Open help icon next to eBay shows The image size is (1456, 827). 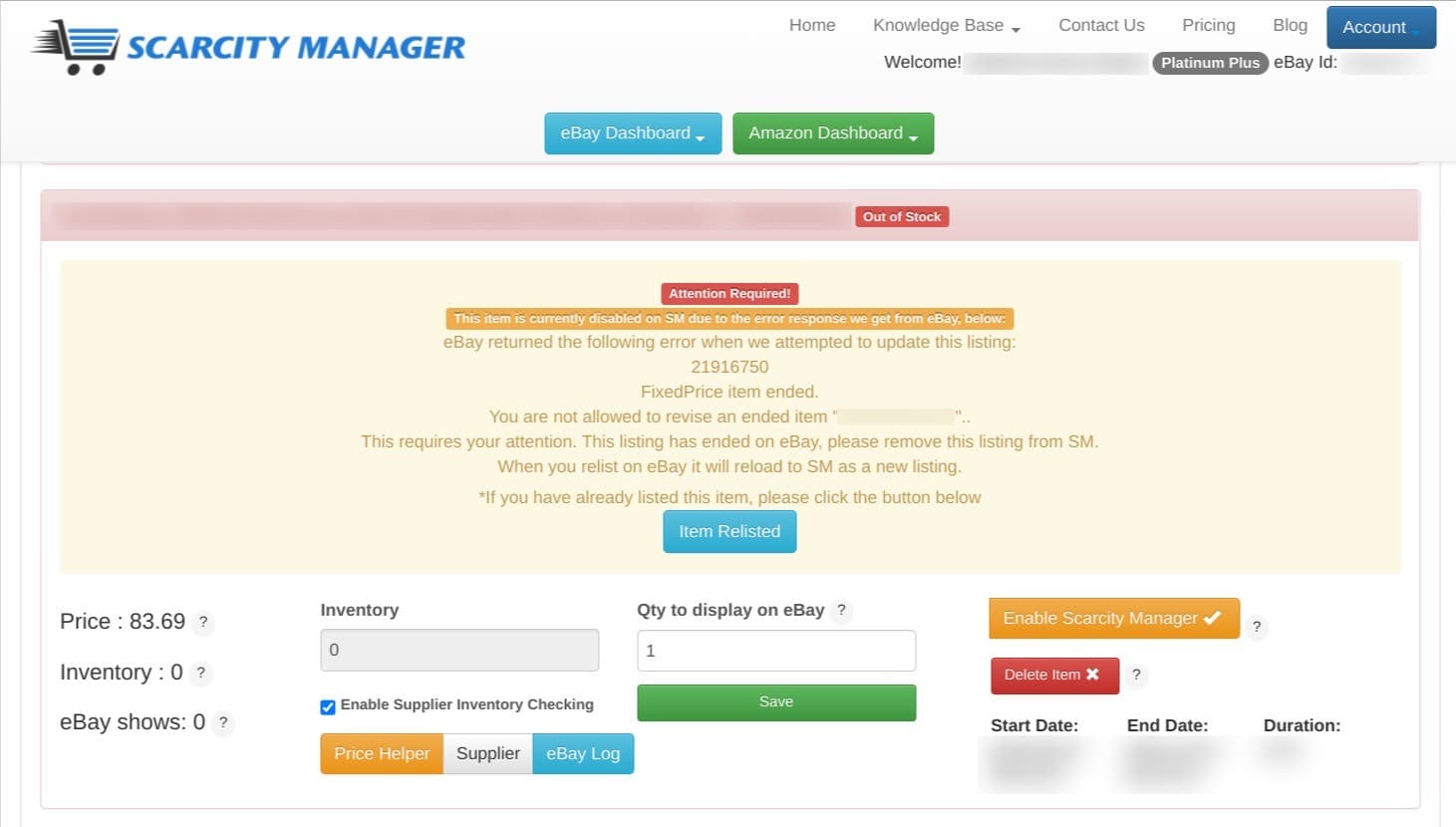(x=223, y=722)
